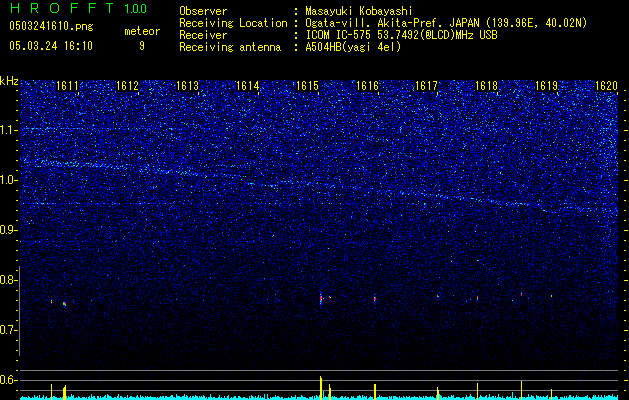Screen dimensions: 629x400
Task: Click the "Receiving antenna" label
Action: 230,47
